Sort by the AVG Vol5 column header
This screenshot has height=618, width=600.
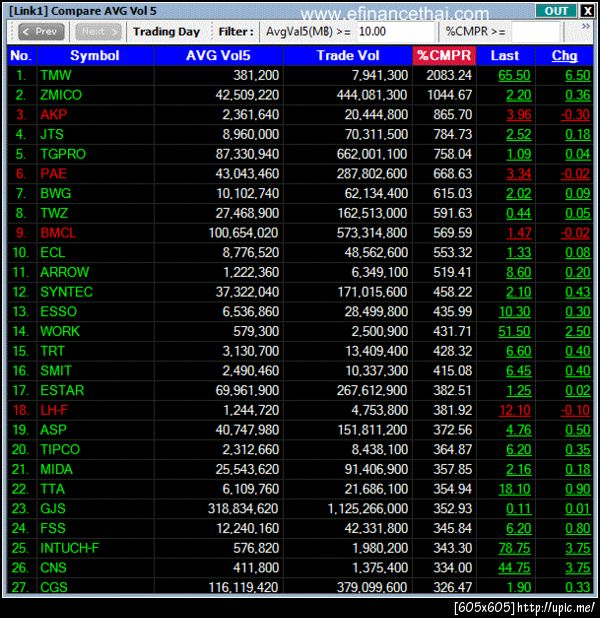pos(218,56)
